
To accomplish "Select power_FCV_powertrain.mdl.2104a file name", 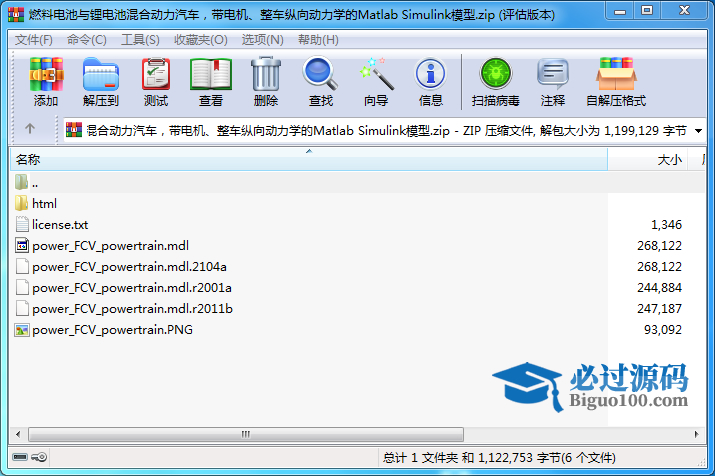I will [x=129, y=267].
